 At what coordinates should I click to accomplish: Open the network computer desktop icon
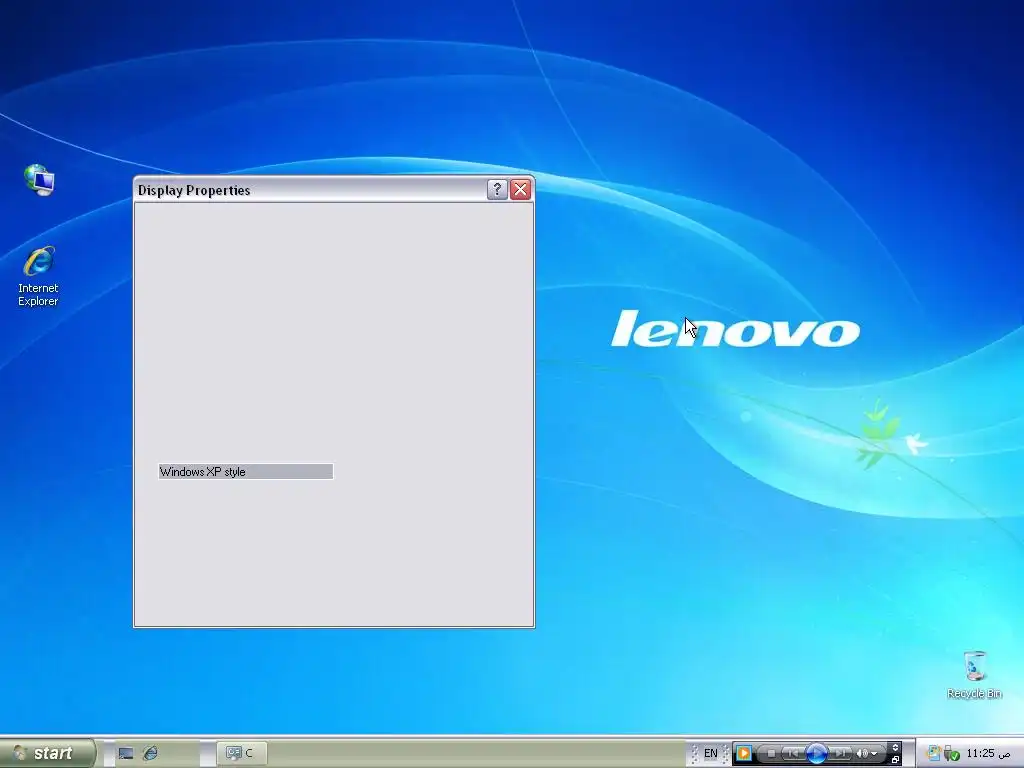point(39,180)
